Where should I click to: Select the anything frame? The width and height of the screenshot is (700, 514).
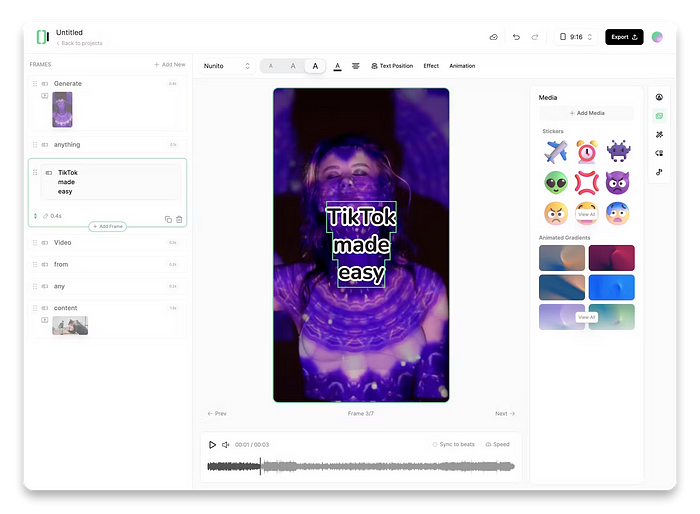[x=107, y=145]
